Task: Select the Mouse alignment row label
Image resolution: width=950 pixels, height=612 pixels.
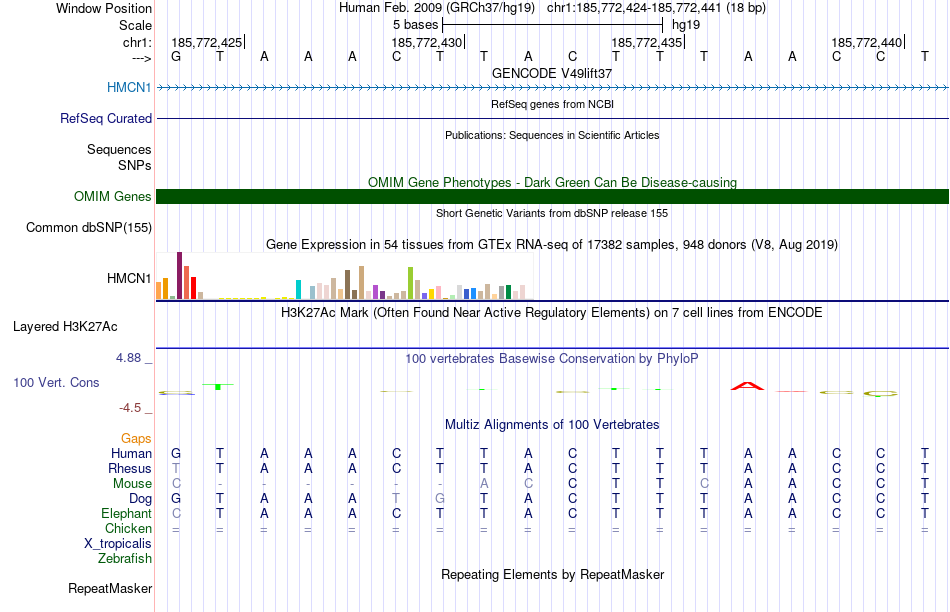Action: coord(132,484)
